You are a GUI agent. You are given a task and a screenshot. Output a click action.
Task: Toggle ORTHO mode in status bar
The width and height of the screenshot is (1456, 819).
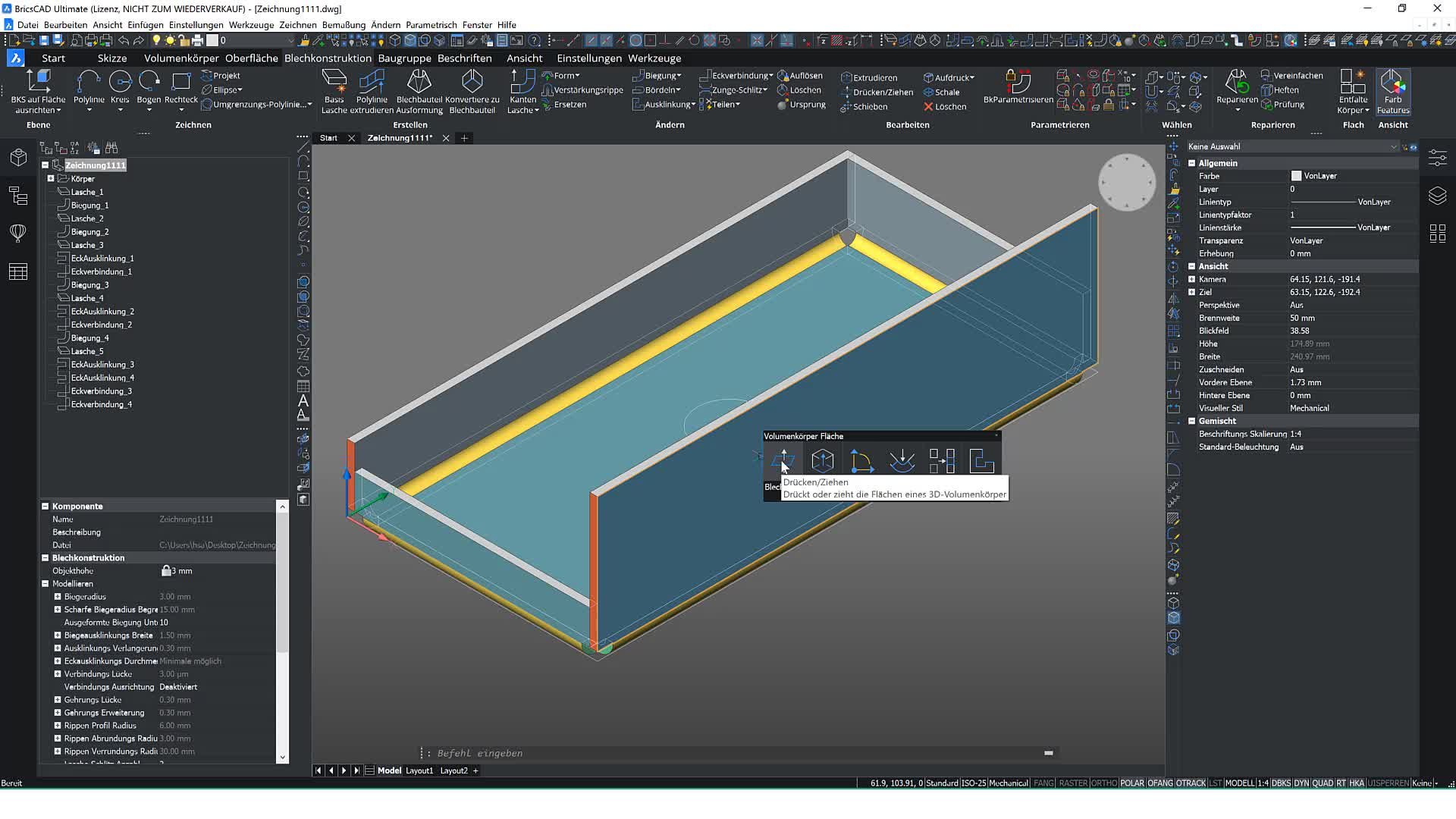click(x=1104, y=783)
